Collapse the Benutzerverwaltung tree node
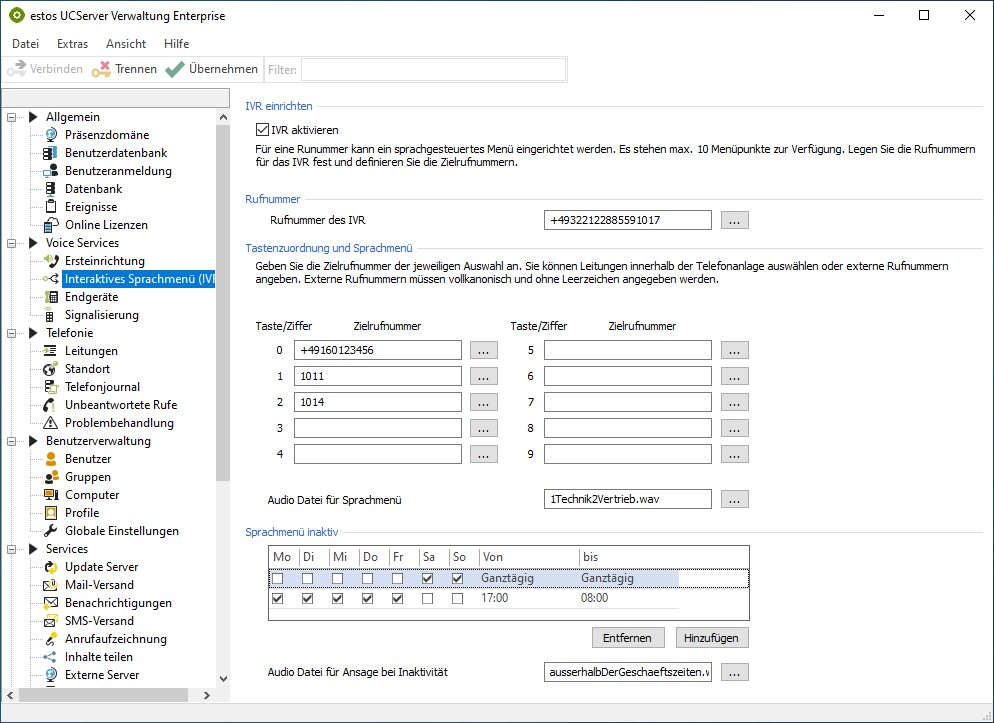Screen dimensions: 994x723 [x=11, y=441]
